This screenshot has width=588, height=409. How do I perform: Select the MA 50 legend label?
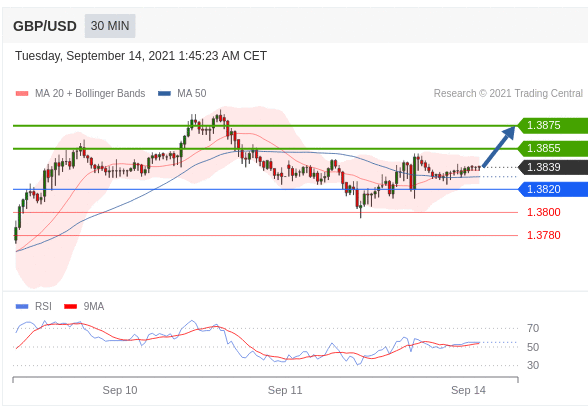click(192, 93)
